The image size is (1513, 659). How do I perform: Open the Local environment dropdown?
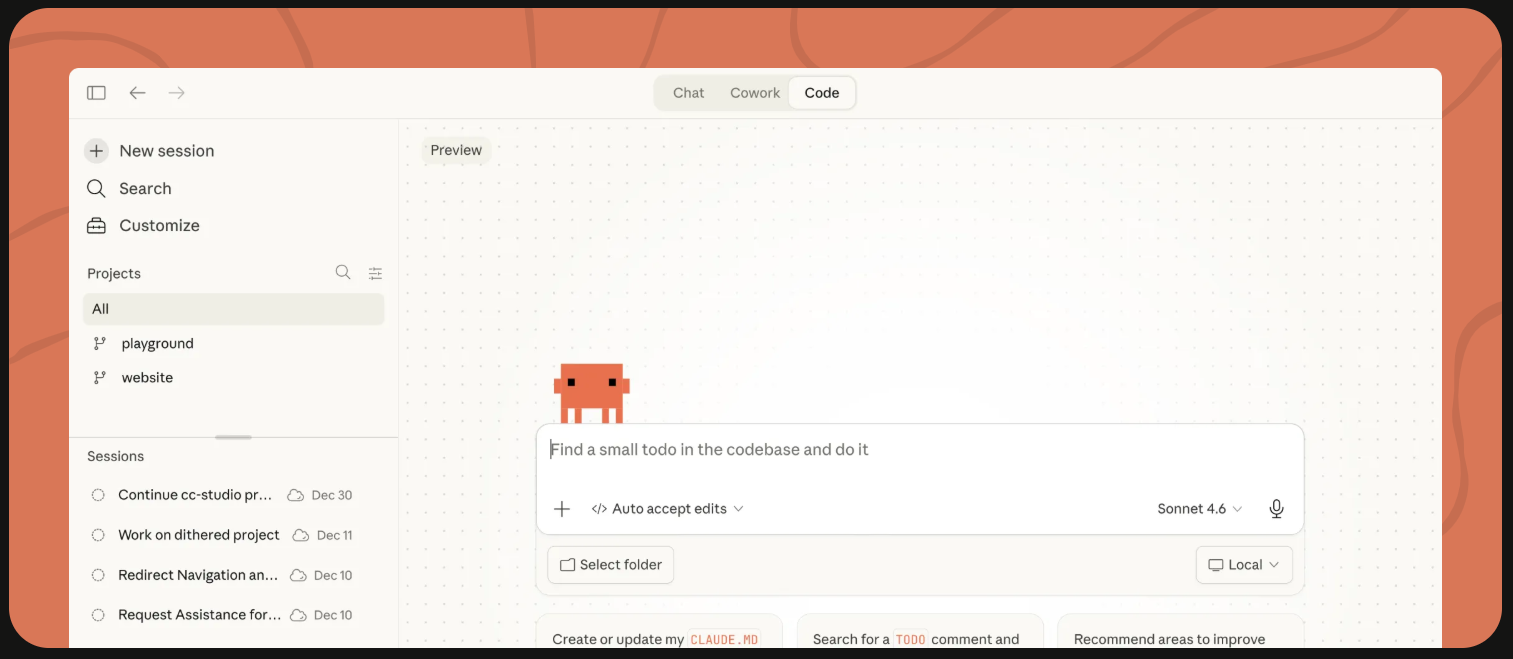click(1244, 565)
